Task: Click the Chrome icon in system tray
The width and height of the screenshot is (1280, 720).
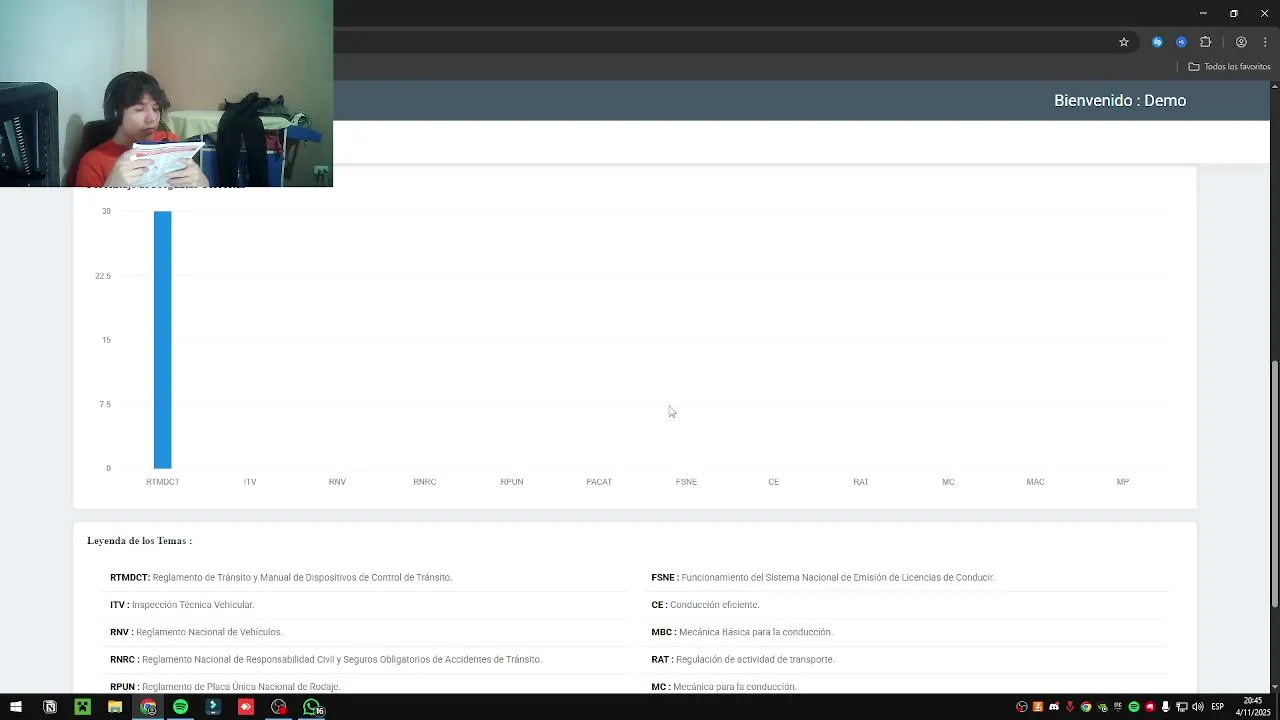Action: click(1086, 707)
